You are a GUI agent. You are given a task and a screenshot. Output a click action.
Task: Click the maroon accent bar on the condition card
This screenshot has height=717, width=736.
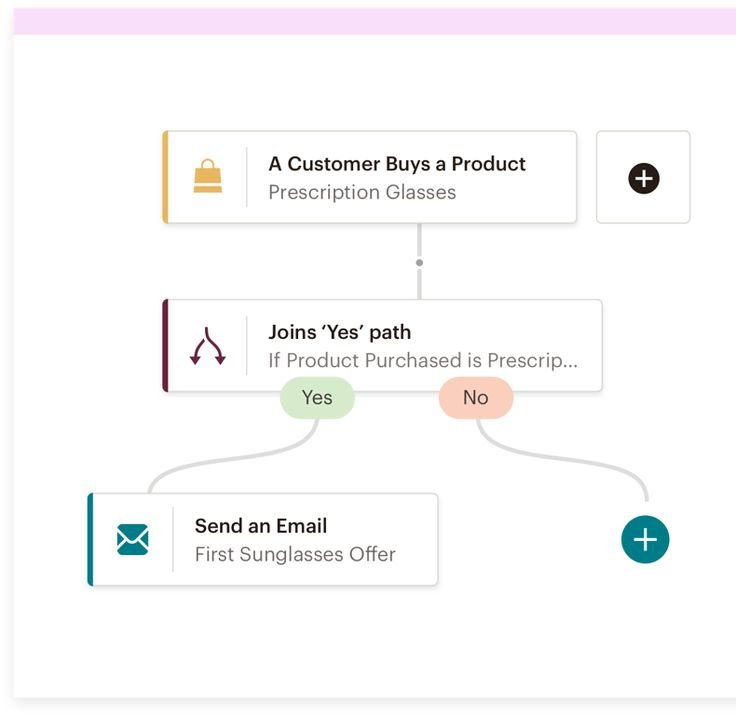(165, 346)
